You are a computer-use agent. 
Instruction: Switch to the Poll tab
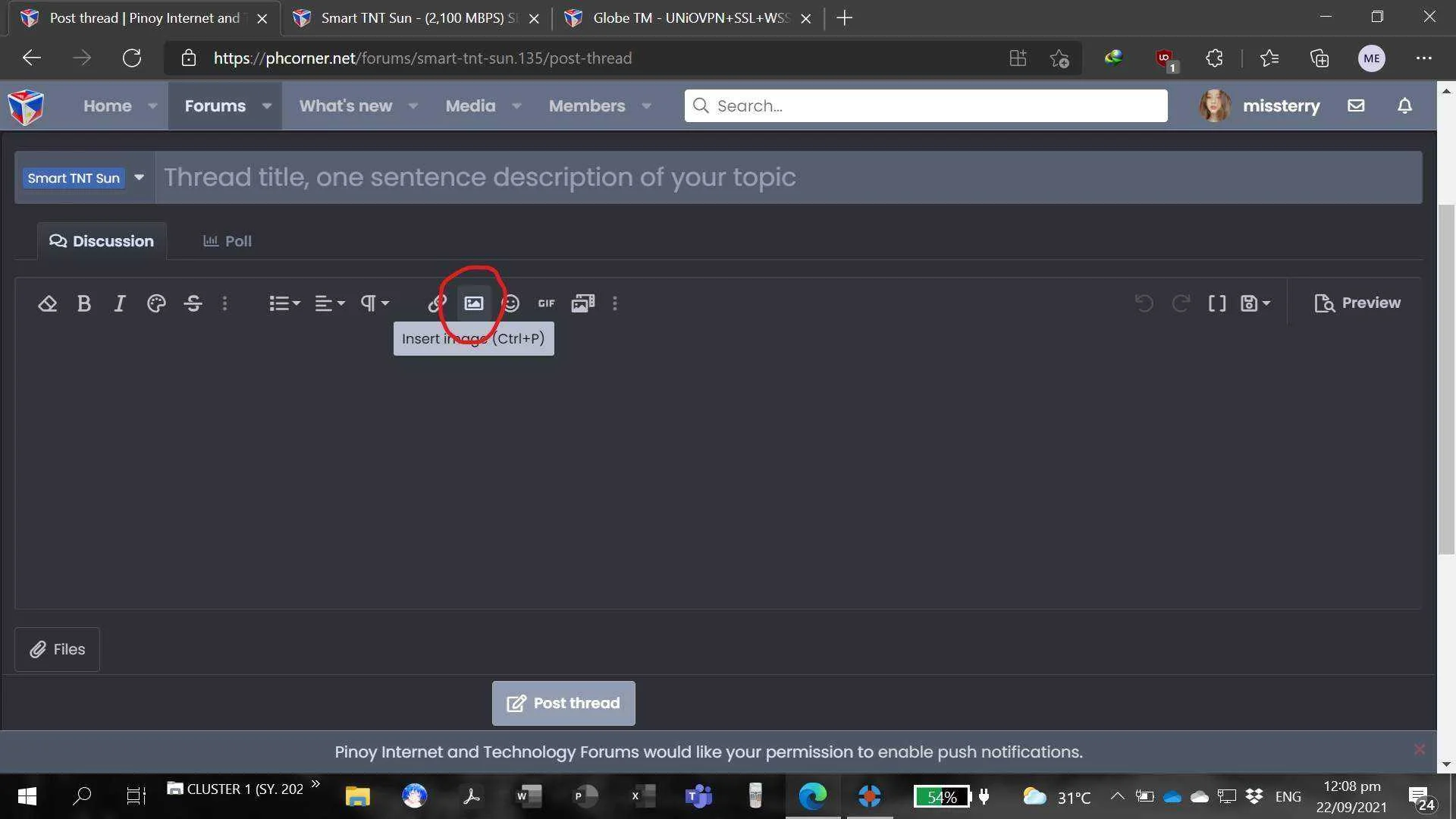click(227, 241)
